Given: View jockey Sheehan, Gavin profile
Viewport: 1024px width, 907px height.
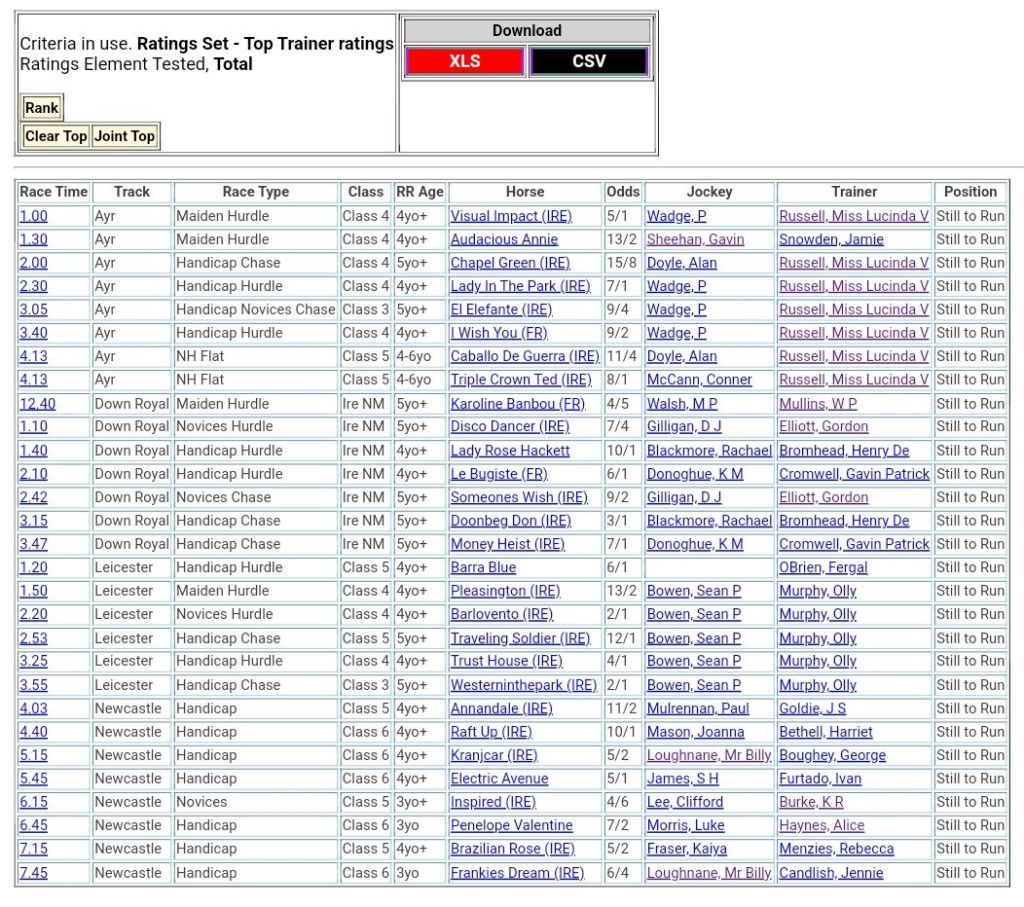Looking at the screenshot, I should click(695, 240).
